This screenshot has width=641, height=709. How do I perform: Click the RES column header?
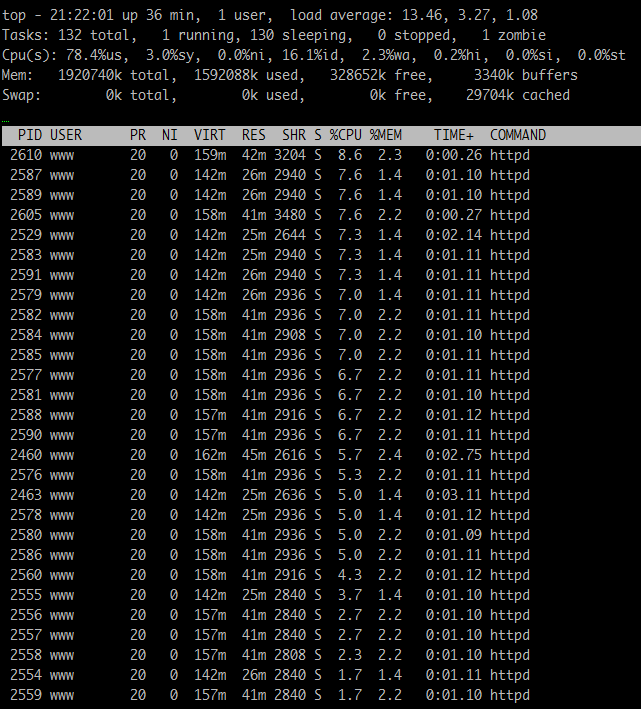(x=253, y=135)
